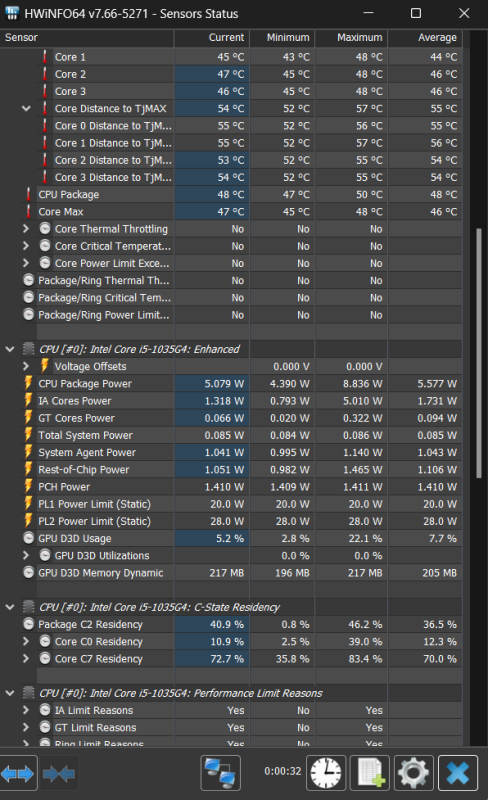Click the lightning icon beside PL1 Power Limit

point(29,504)
